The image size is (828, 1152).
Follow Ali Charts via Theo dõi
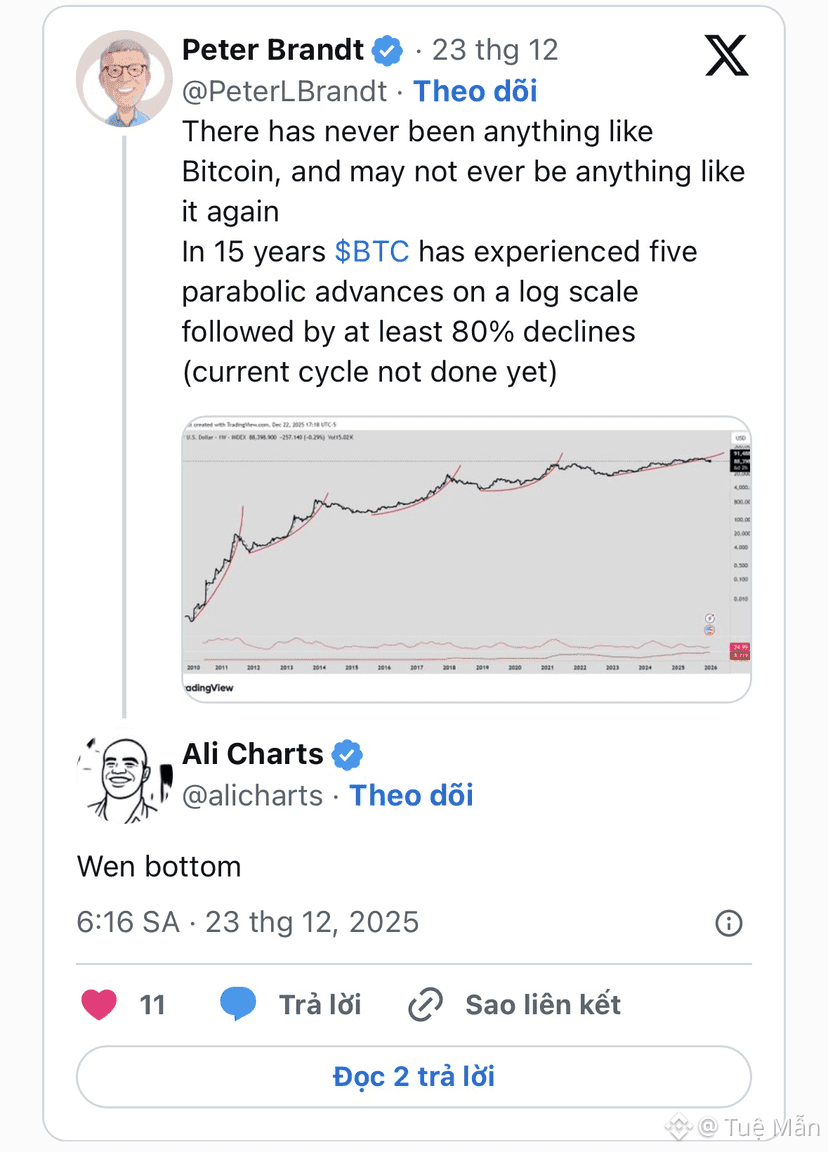tap(411, 796)
